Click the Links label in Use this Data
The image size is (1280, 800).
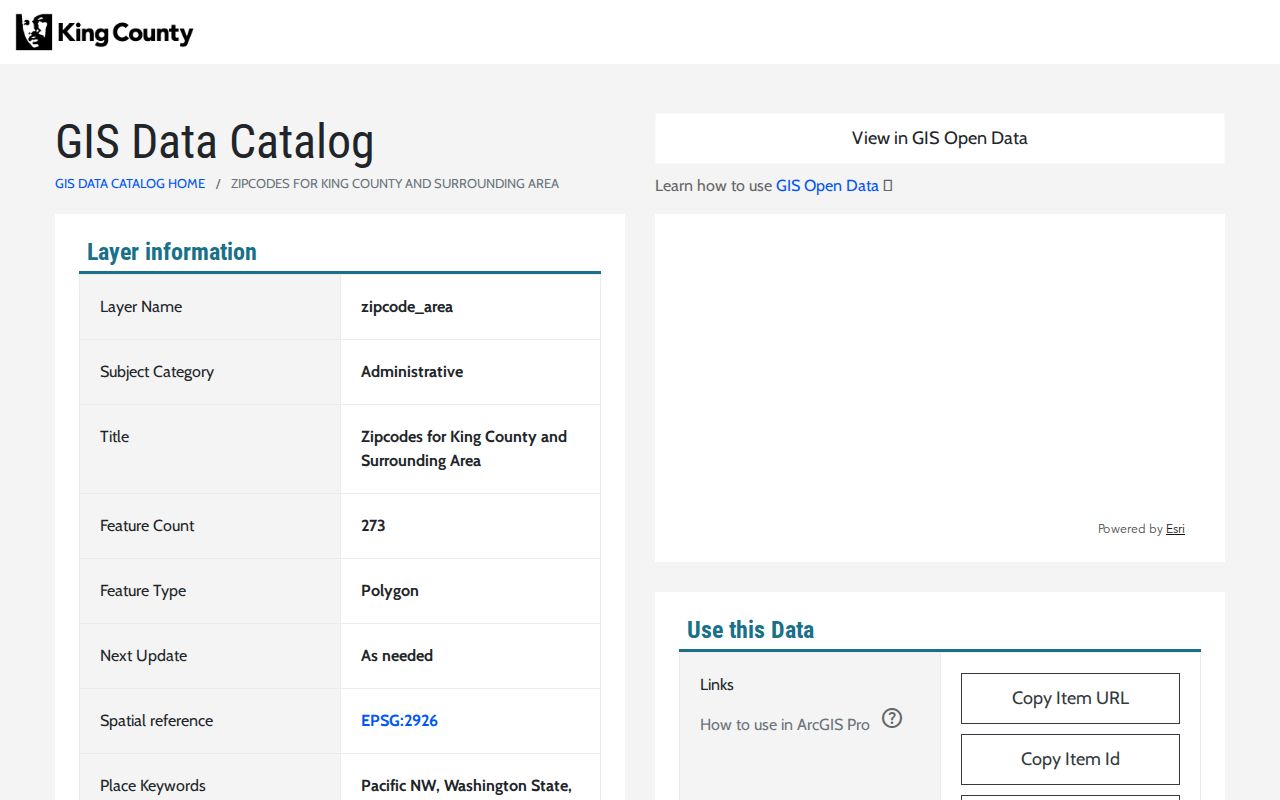(x=717, y=685)
